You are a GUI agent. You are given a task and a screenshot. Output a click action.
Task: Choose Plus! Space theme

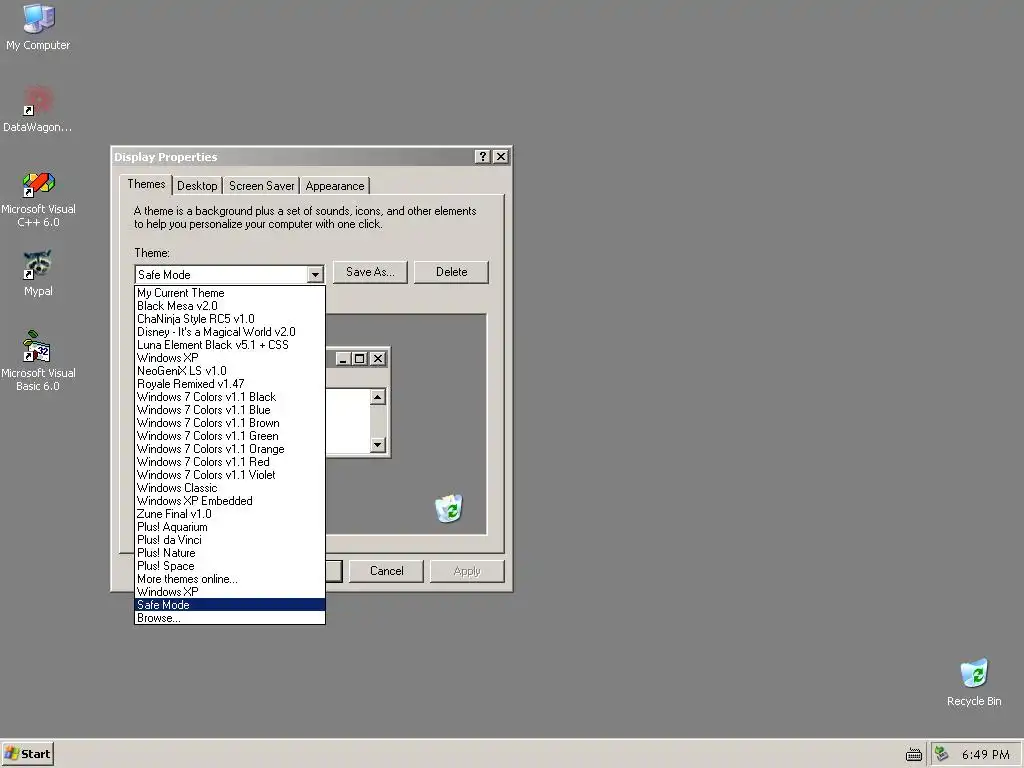[230, 566]
